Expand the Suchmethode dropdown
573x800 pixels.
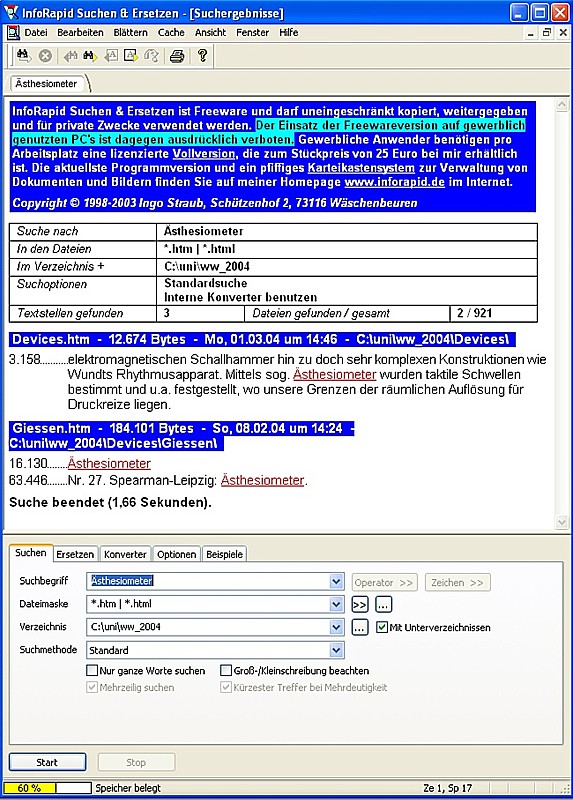click(x=336, y=650)
